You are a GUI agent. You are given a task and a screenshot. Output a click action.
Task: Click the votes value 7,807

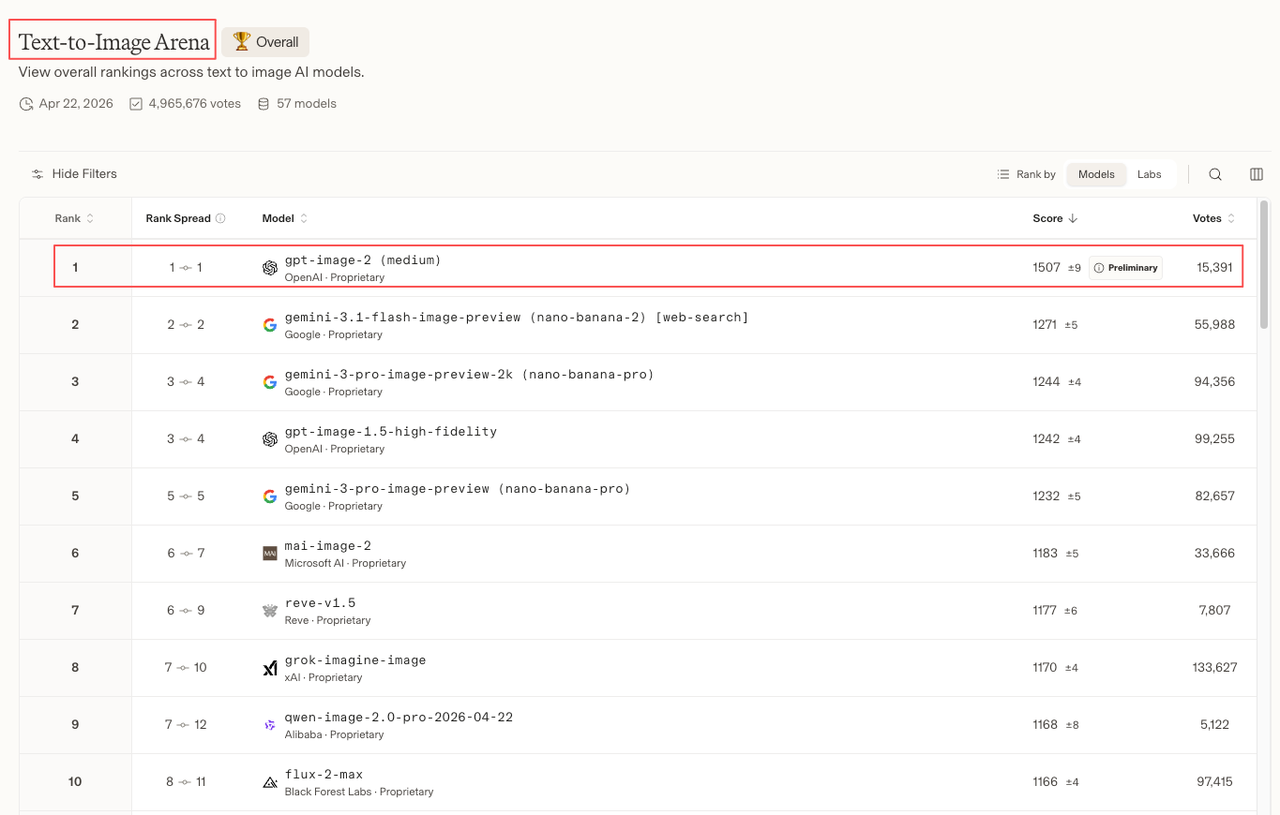[x=1214, y=610]
